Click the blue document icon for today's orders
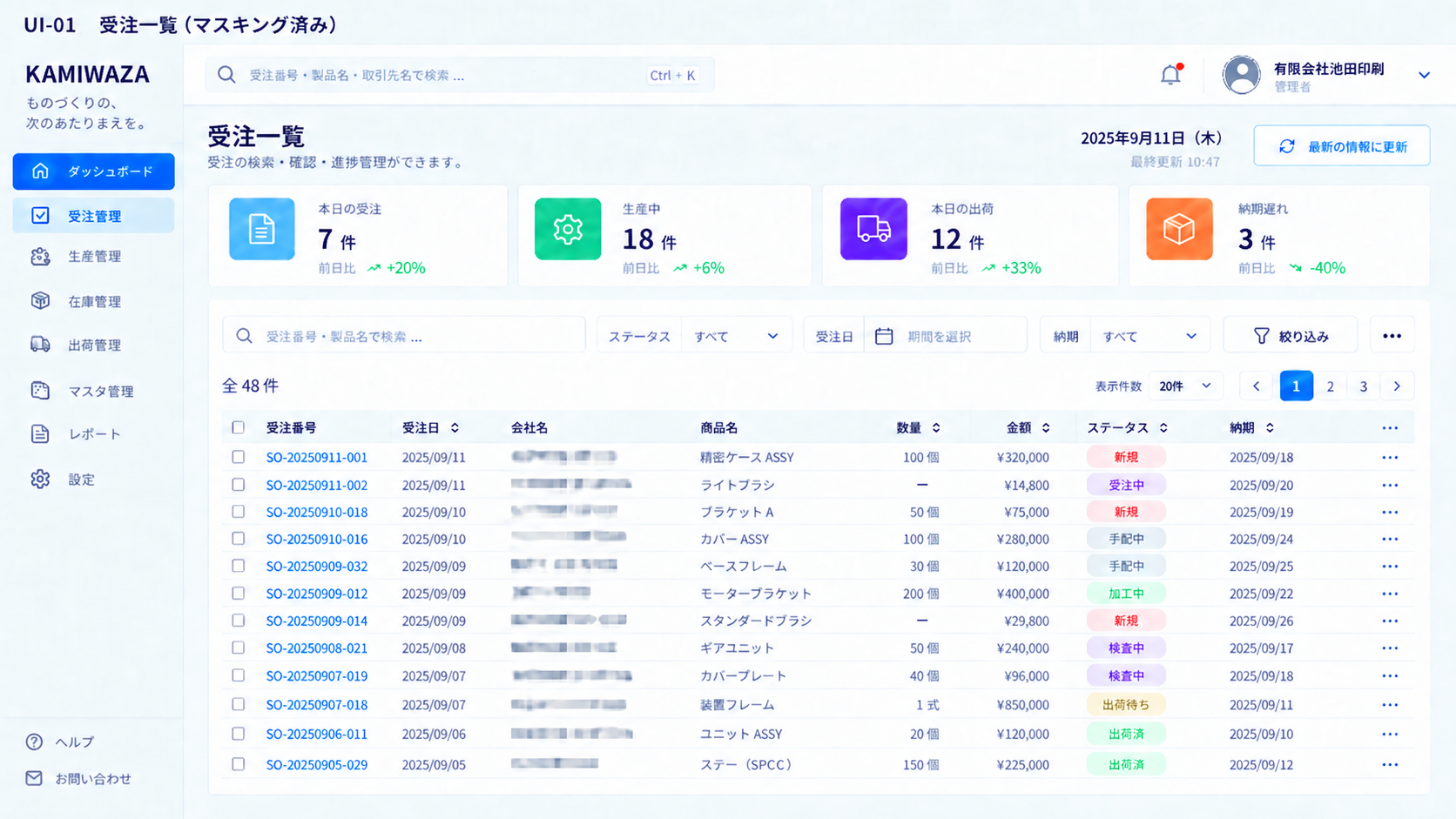Image resolution: width=1456 pixels, height=819 pixels. 262,229
